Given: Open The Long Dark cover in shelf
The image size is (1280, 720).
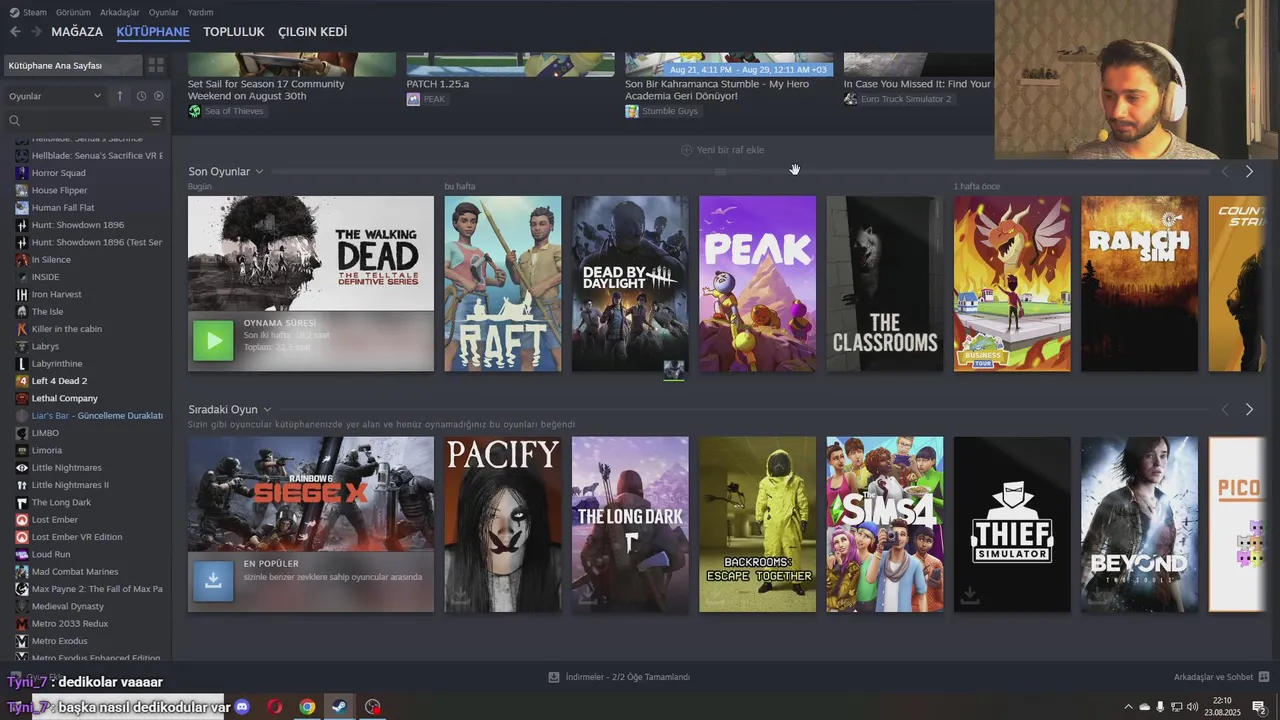Looking at the screenshot, I should tap(630, 524).
